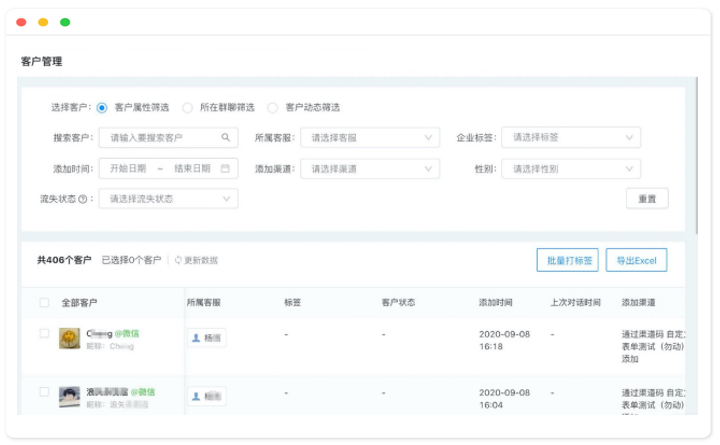Click the second customer's avatar thumbnail
This screenshot has height=445, width=720.
point(69,397)
